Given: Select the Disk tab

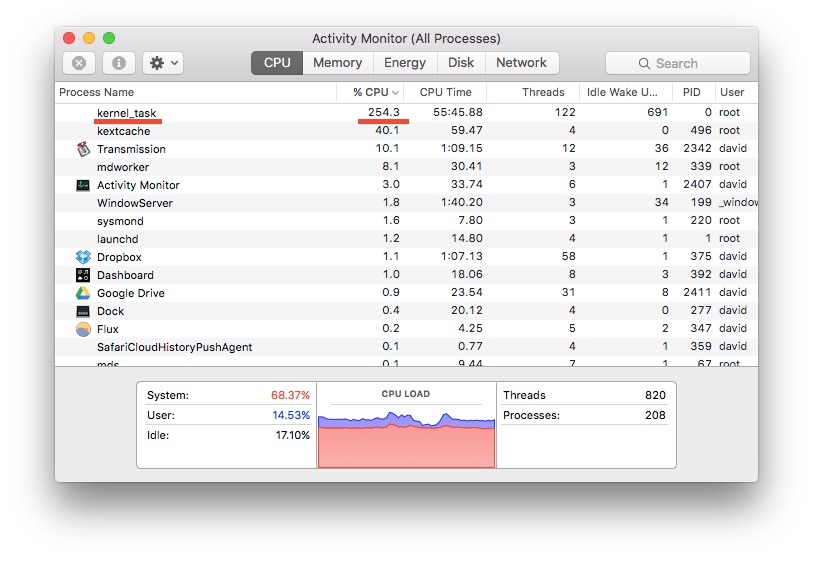Looking at the screenshot, I should (461, 63).
